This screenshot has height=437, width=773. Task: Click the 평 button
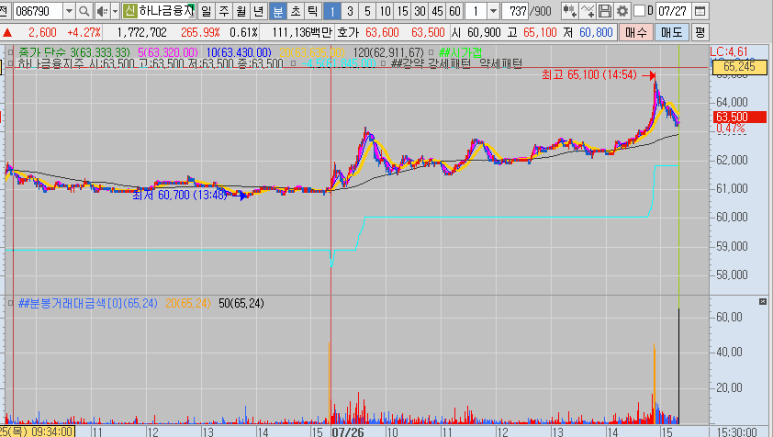click(700, 33)
